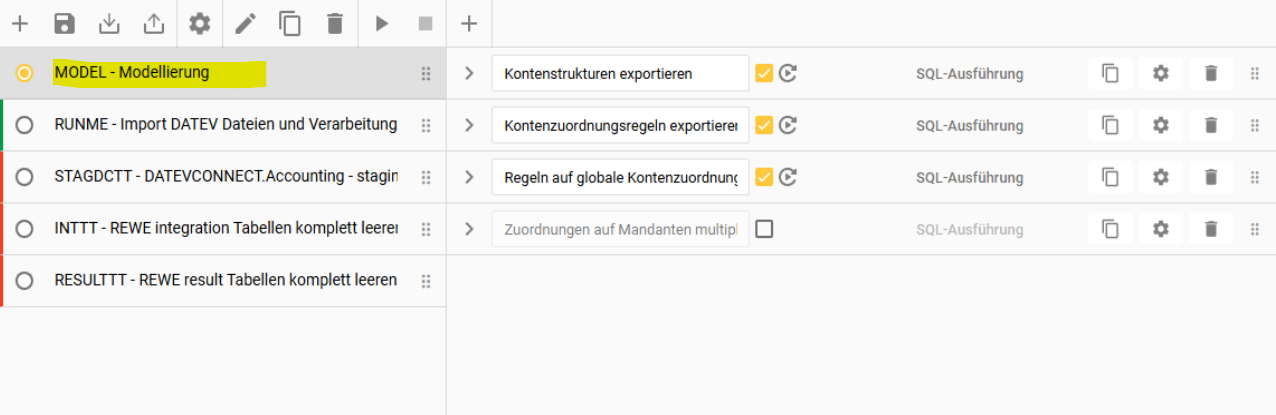Open settings gear for Kontenzuordnungsregeln exportieren step
The image size is (1276, 415).
(x=1160, y=125)
